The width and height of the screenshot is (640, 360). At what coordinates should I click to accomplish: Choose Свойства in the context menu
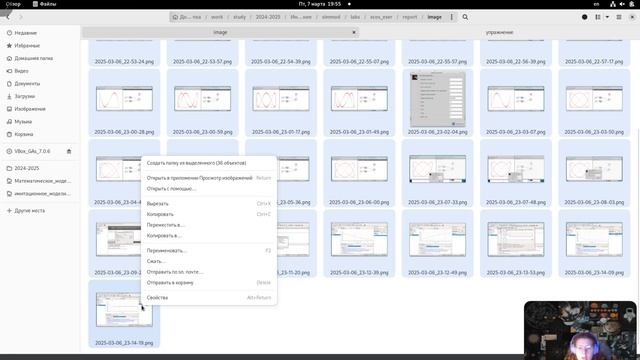(209, 298)
